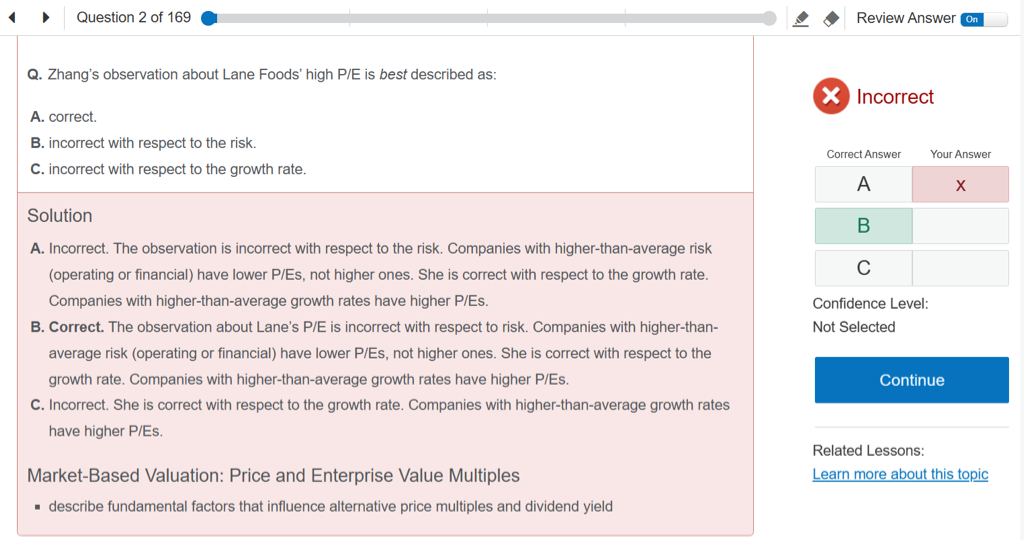Select answer choice B about risk

coord(143,143)
